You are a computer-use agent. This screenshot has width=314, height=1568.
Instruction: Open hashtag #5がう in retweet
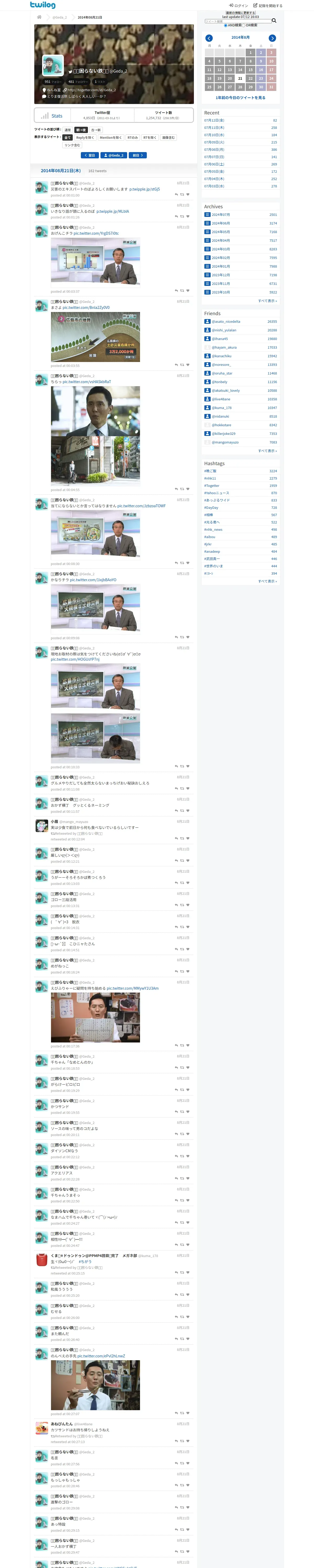pos(85,1262)
